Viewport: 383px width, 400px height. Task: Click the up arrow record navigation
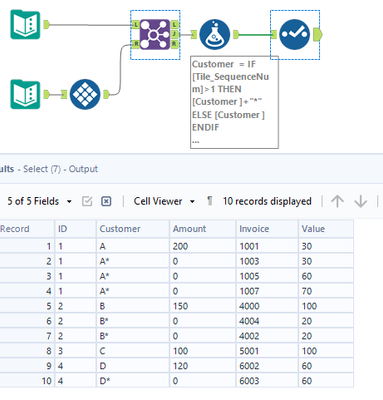[x=337, y=201]
